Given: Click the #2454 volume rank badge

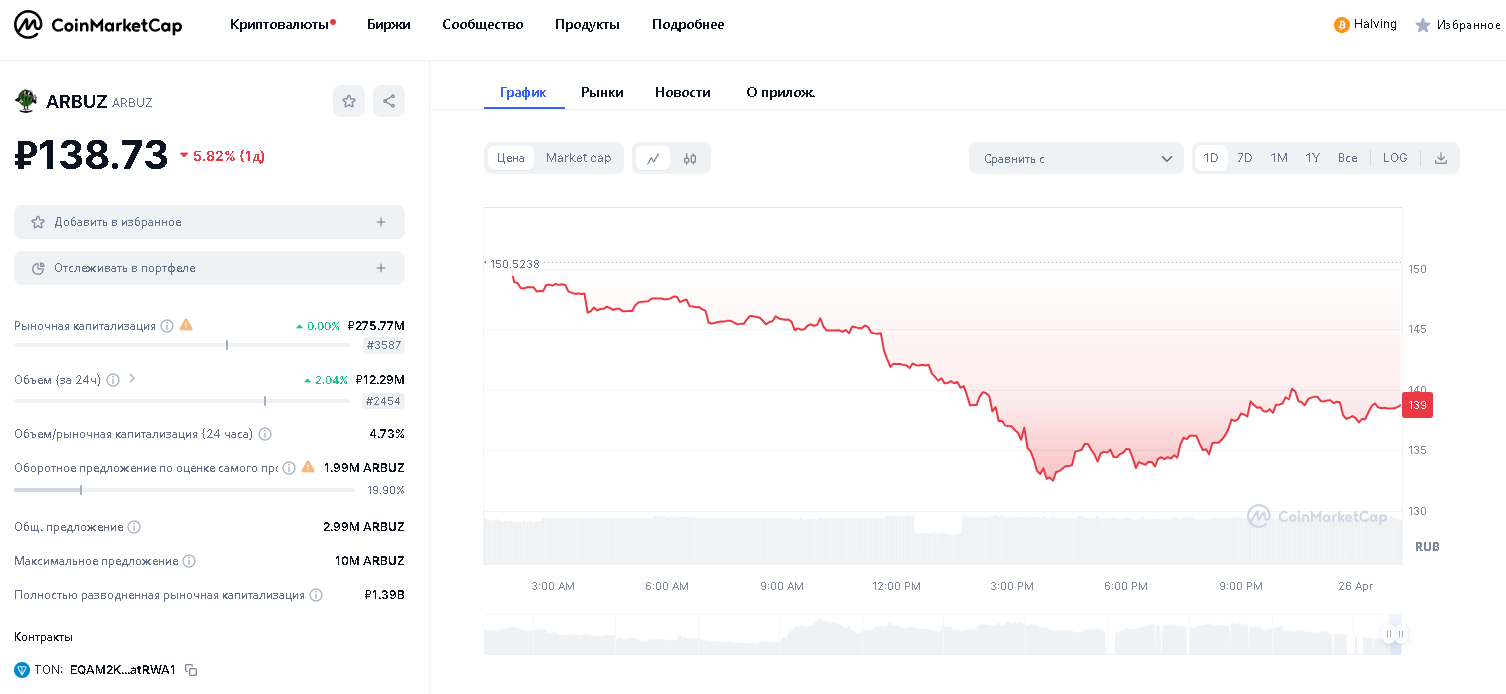Looking at the screenshot, I should [384, 401].
